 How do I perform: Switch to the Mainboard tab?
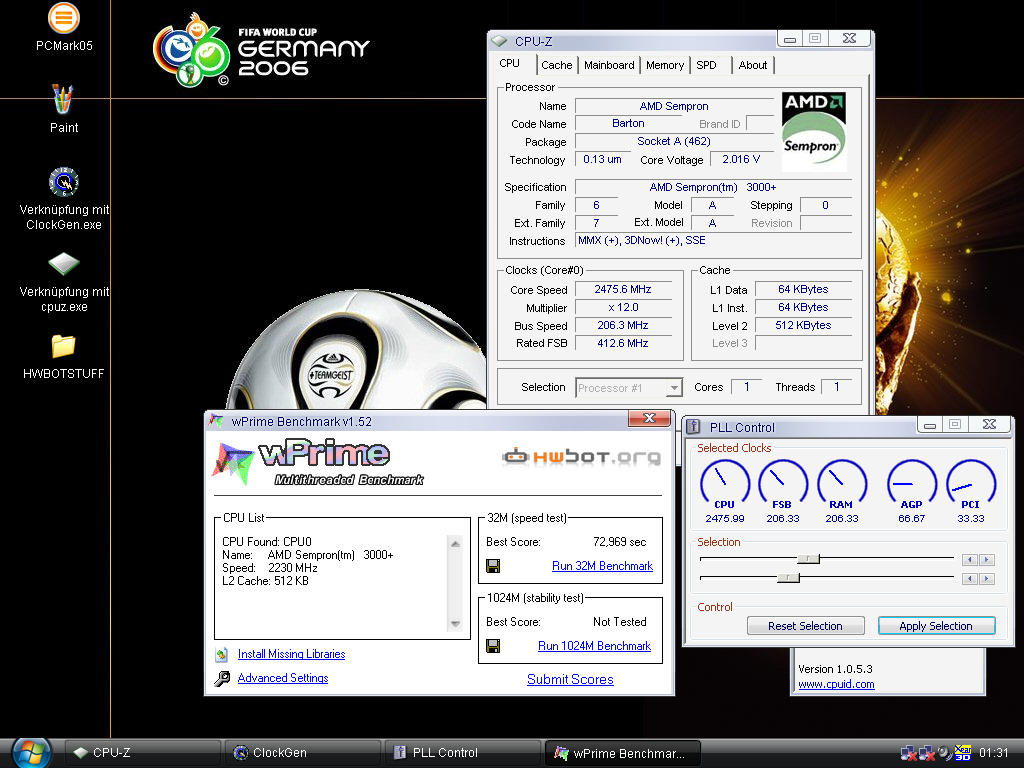[x=609, y=65]
